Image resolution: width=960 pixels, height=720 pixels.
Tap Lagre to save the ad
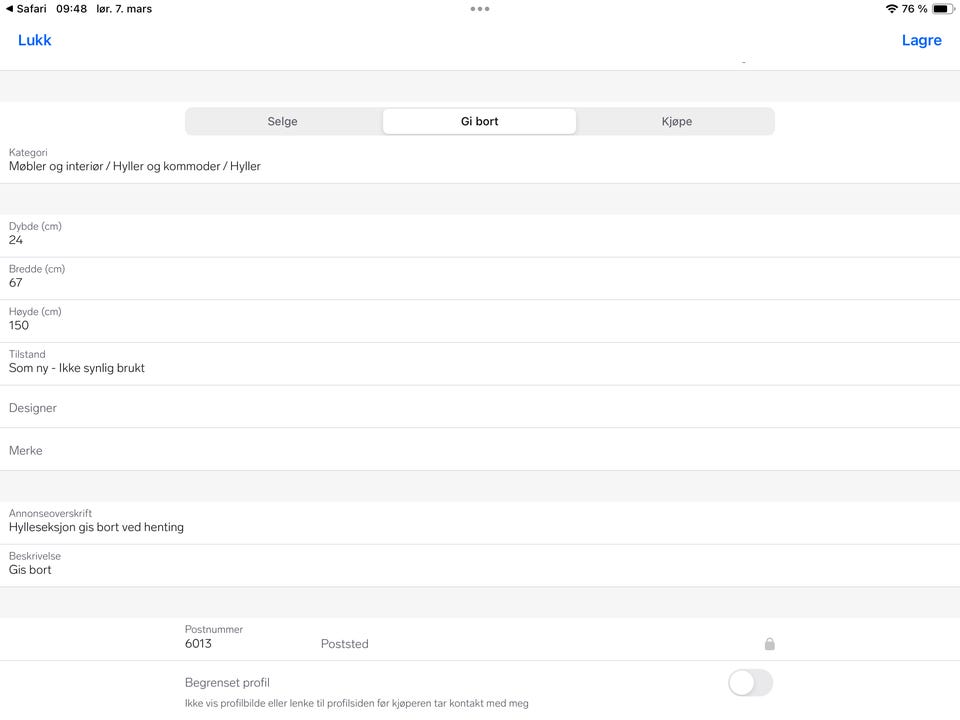coord(921,40)
